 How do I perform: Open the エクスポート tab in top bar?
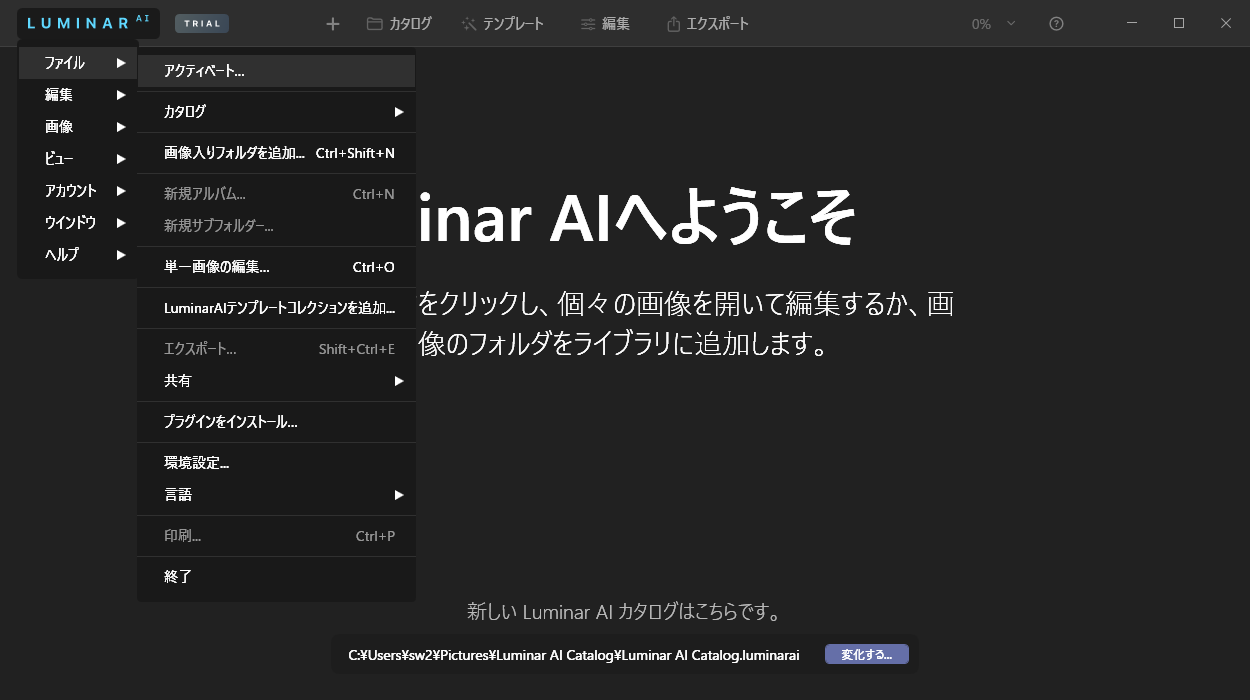[707, 24]
